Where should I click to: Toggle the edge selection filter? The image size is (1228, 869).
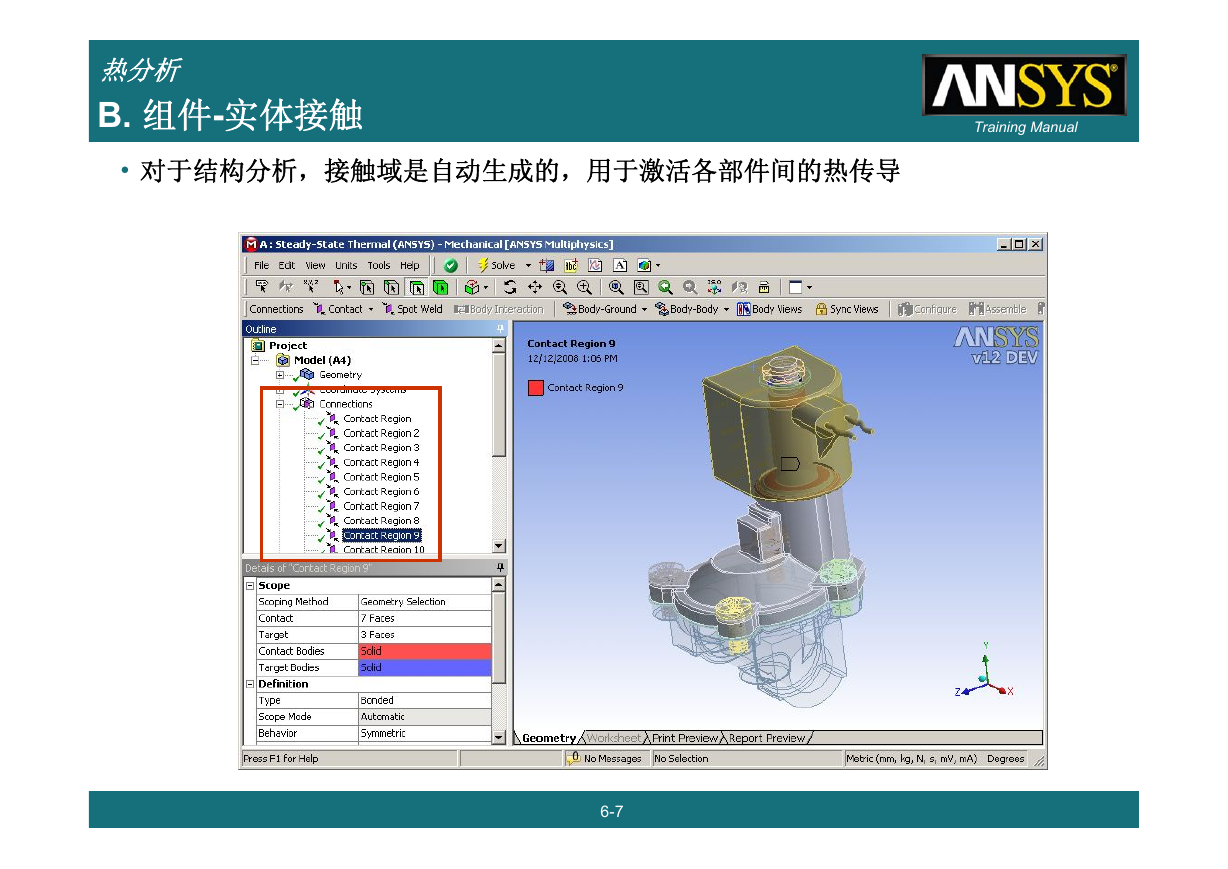coord(391,287)
